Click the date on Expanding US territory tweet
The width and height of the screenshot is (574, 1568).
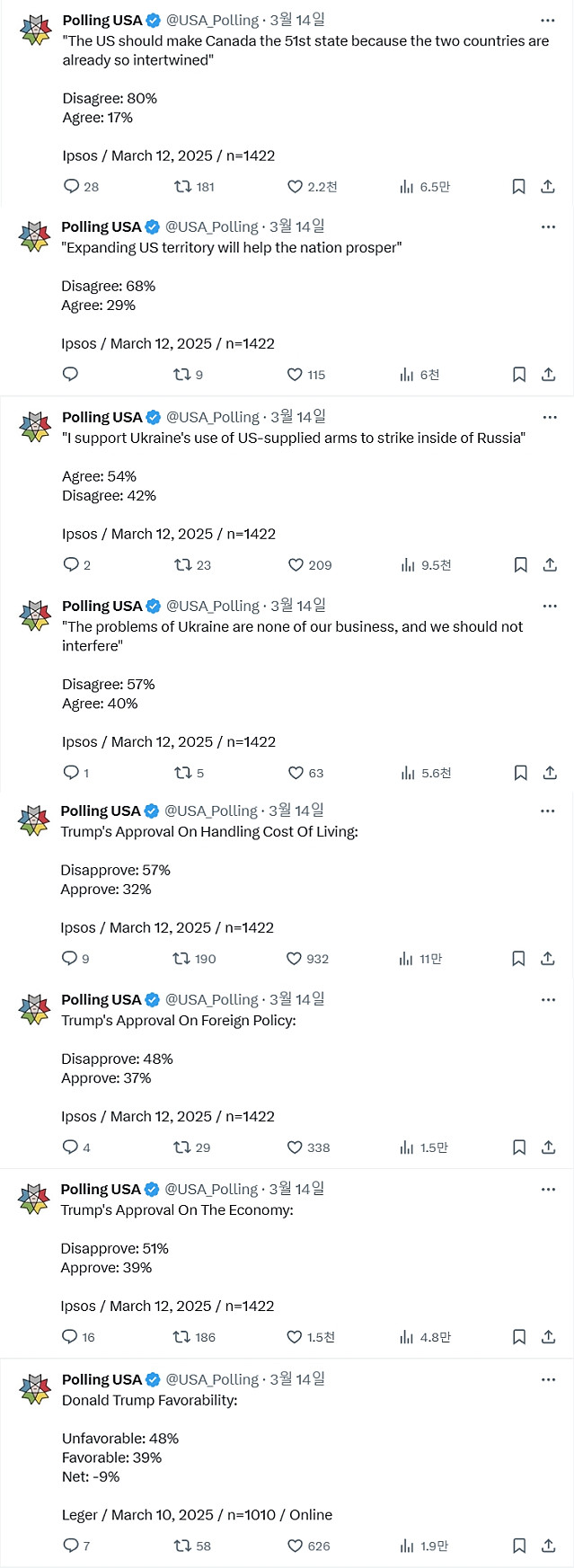297,226
